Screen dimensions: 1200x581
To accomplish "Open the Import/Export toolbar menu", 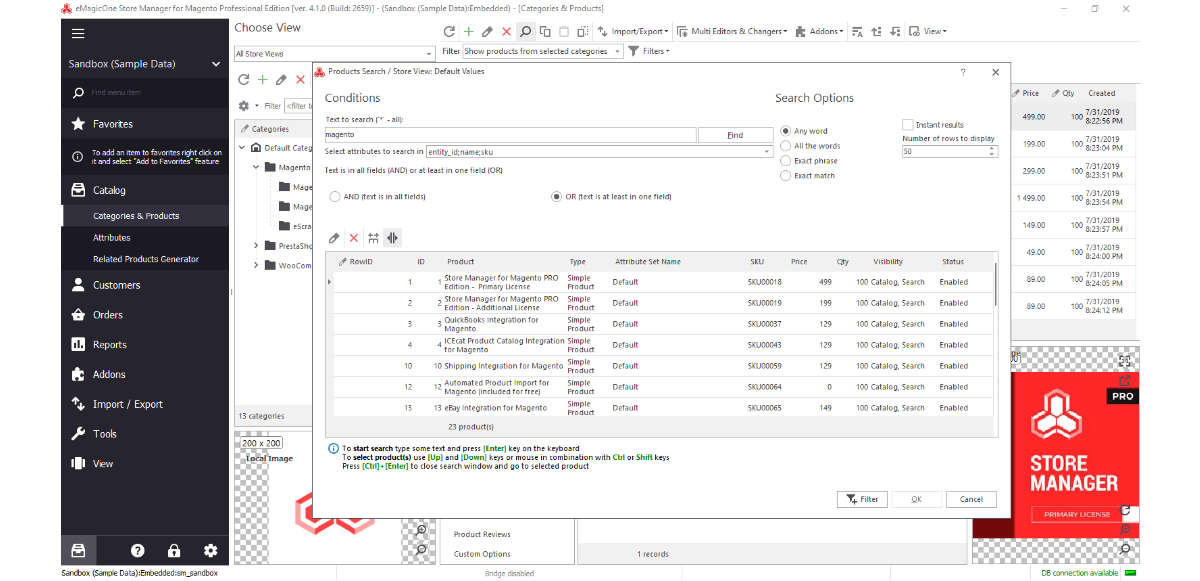I will (637, 32).
